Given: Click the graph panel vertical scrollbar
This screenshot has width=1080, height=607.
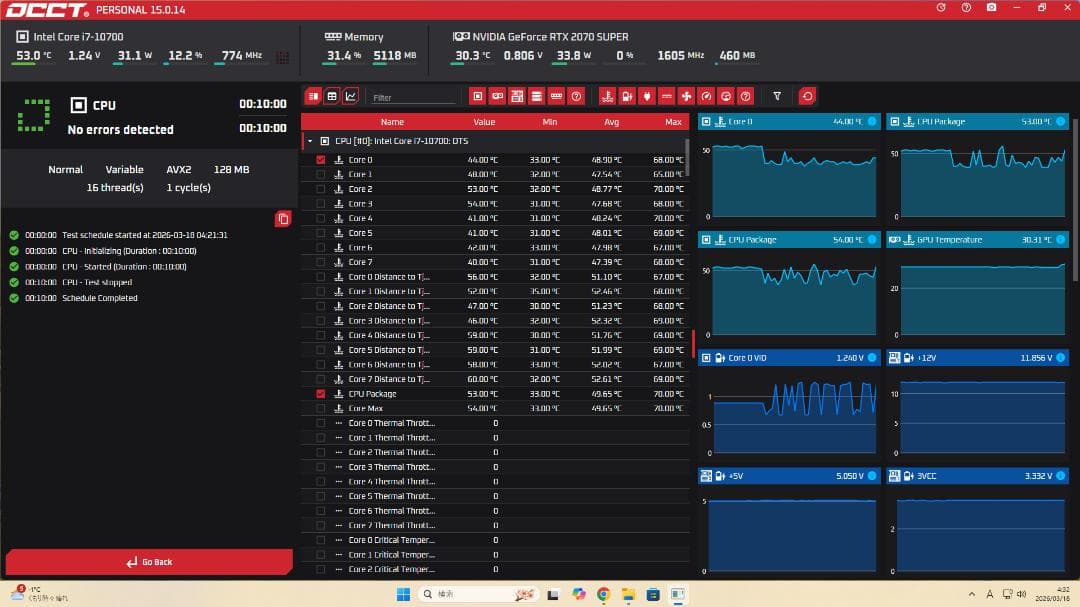Looking at the screenshot, I should pyautogui.click(x=1075, y=200).
